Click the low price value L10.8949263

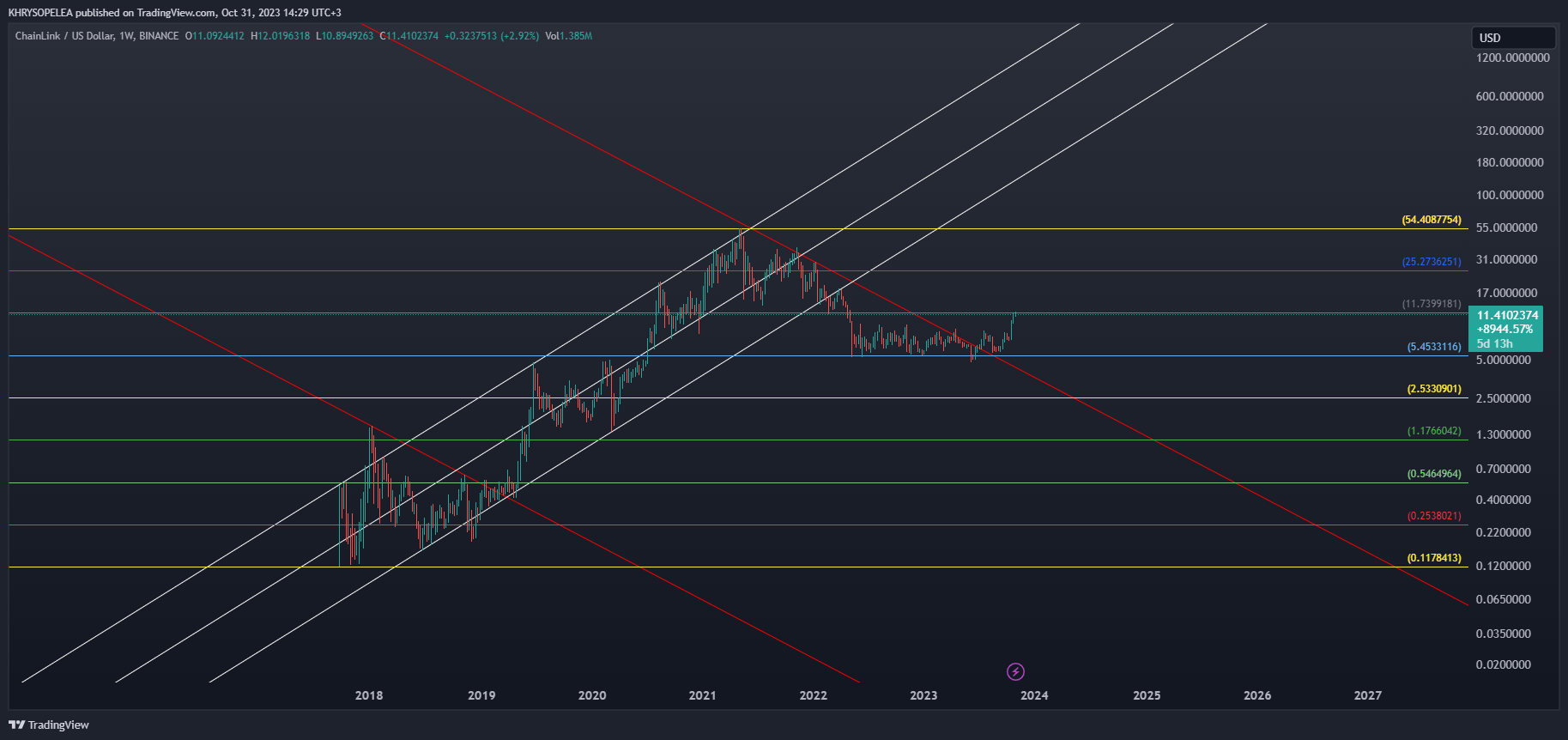[345, 36]
